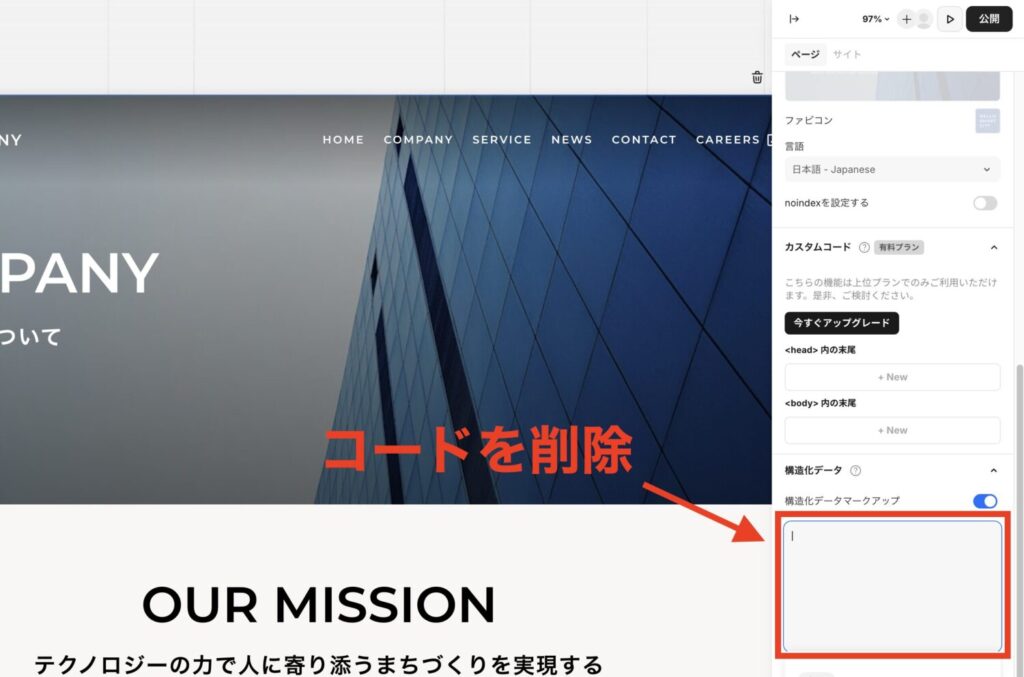Click the favicon thumbnail image
1024x677 pixels.
click(x=987, y=121)
